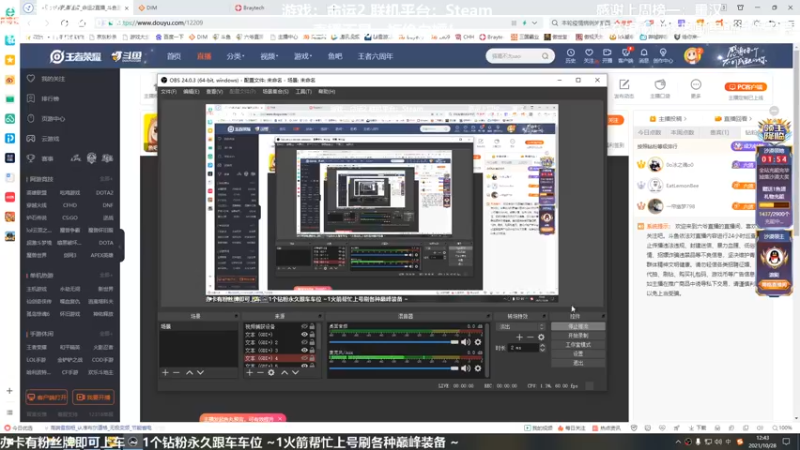Adjust microphone volume slider in mixer

pos(394,368)
